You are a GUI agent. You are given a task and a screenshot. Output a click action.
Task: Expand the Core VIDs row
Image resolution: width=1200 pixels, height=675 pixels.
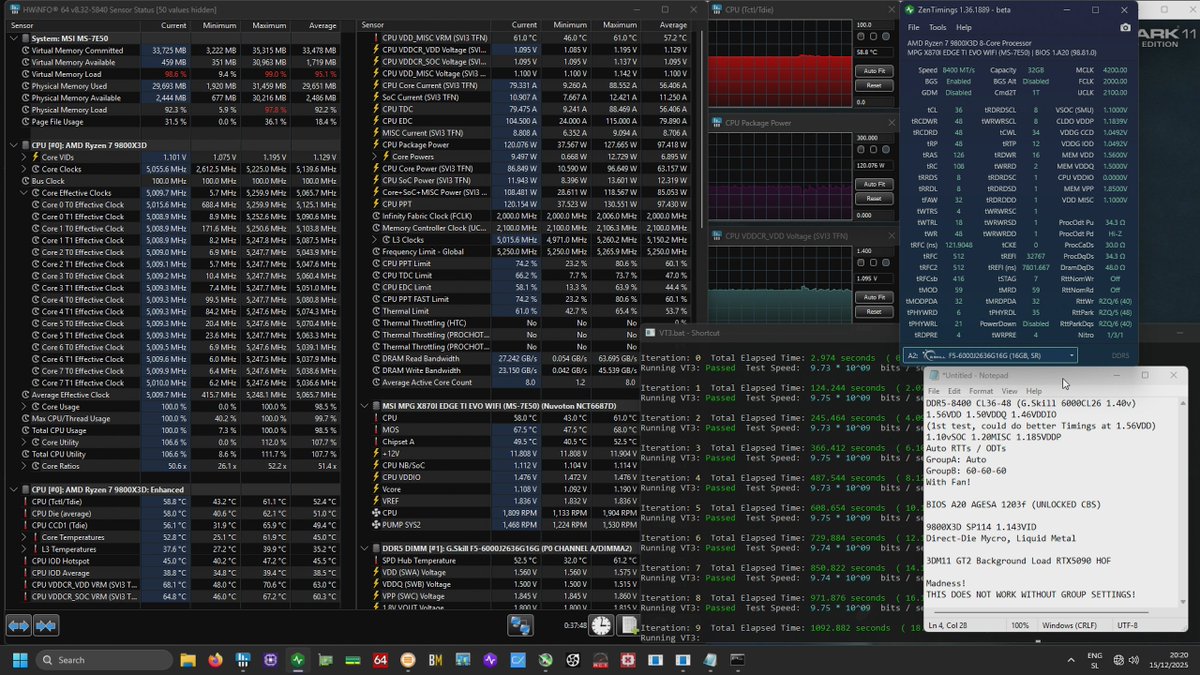tap(24, 157)
